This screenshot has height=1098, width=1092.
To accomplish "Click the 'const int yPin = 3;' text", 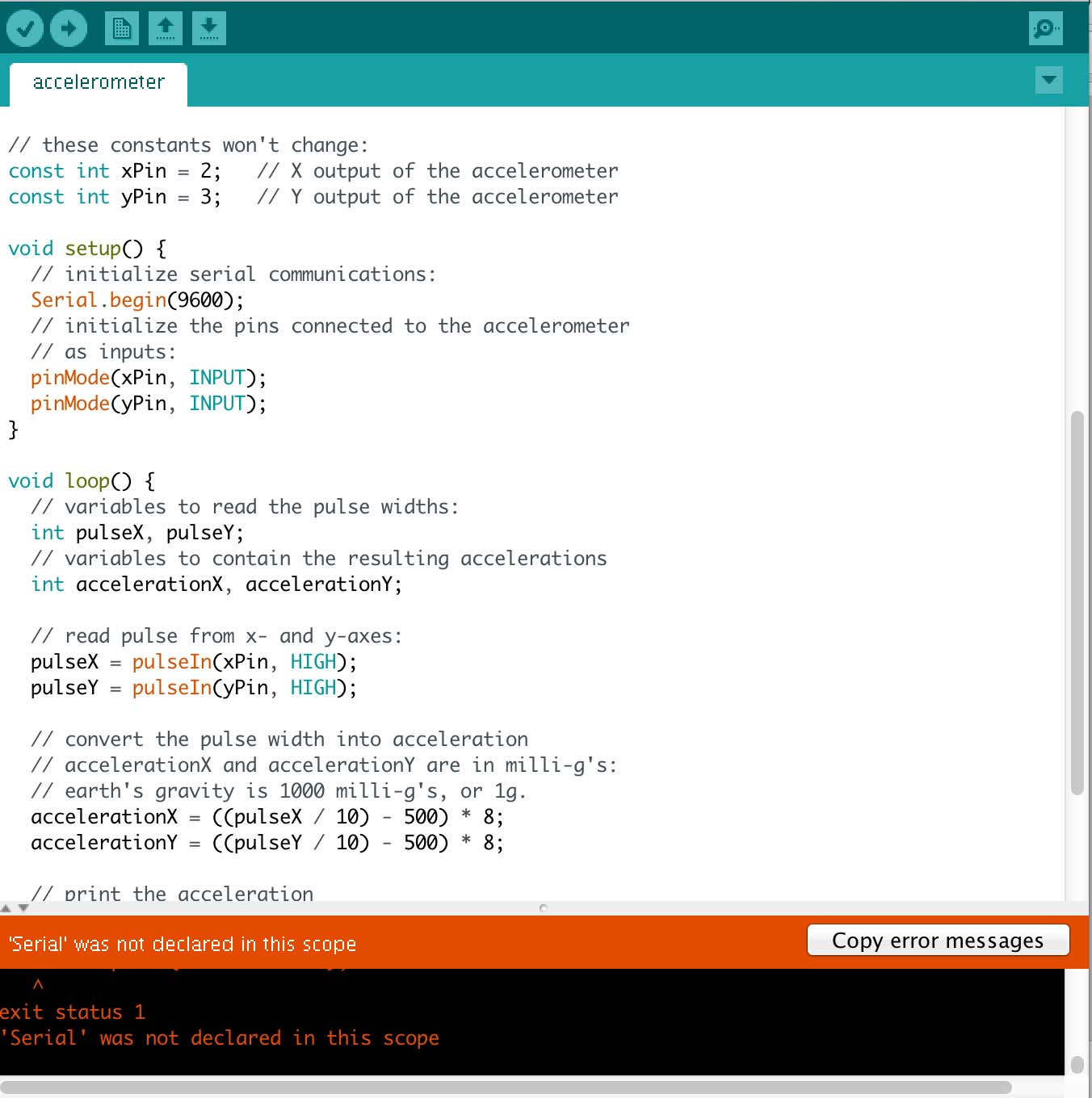I will (115, 197).
